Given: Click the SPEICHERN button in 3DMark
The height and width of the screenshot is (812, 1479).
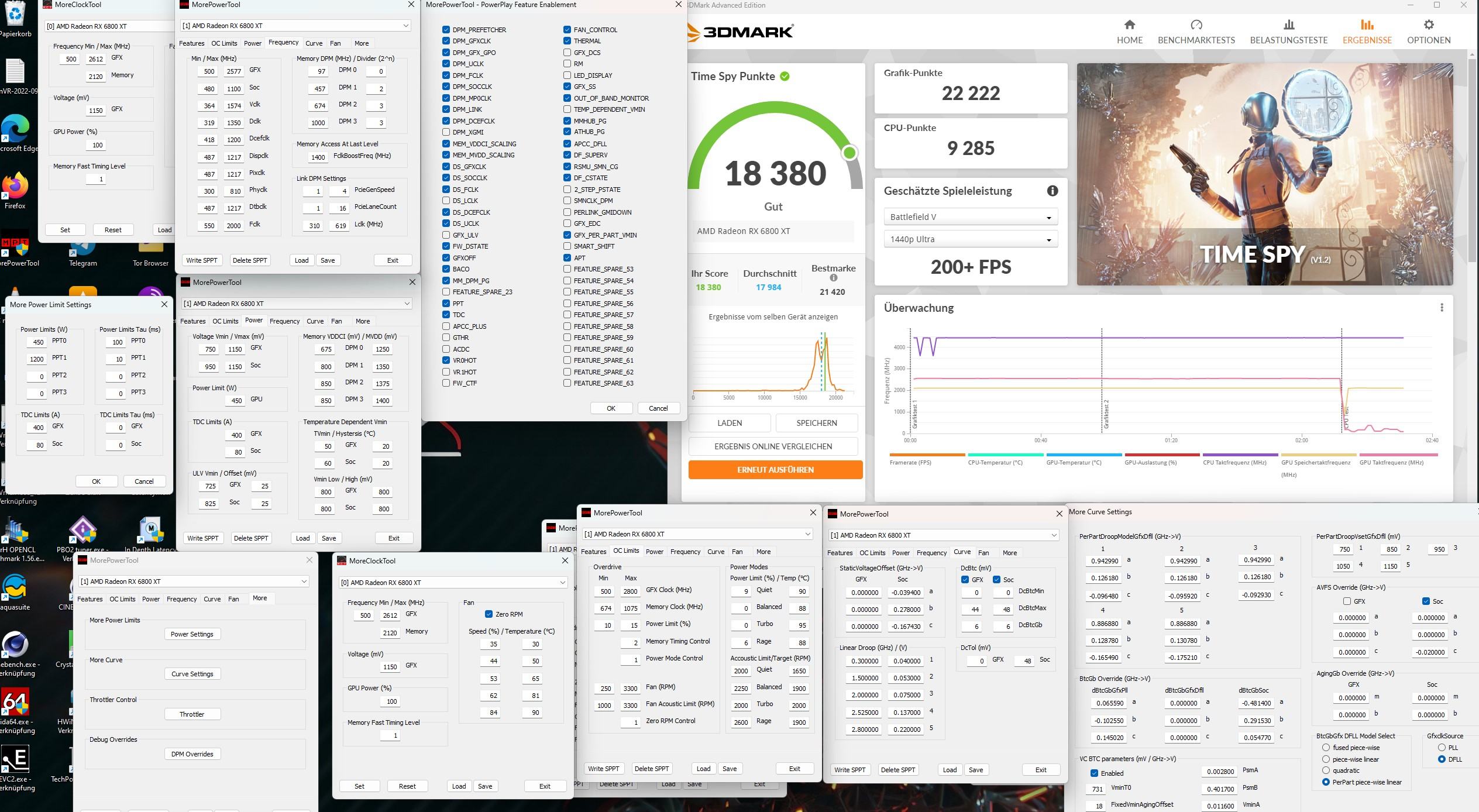Looking at the screenshot, I should [x=817, y=423].
